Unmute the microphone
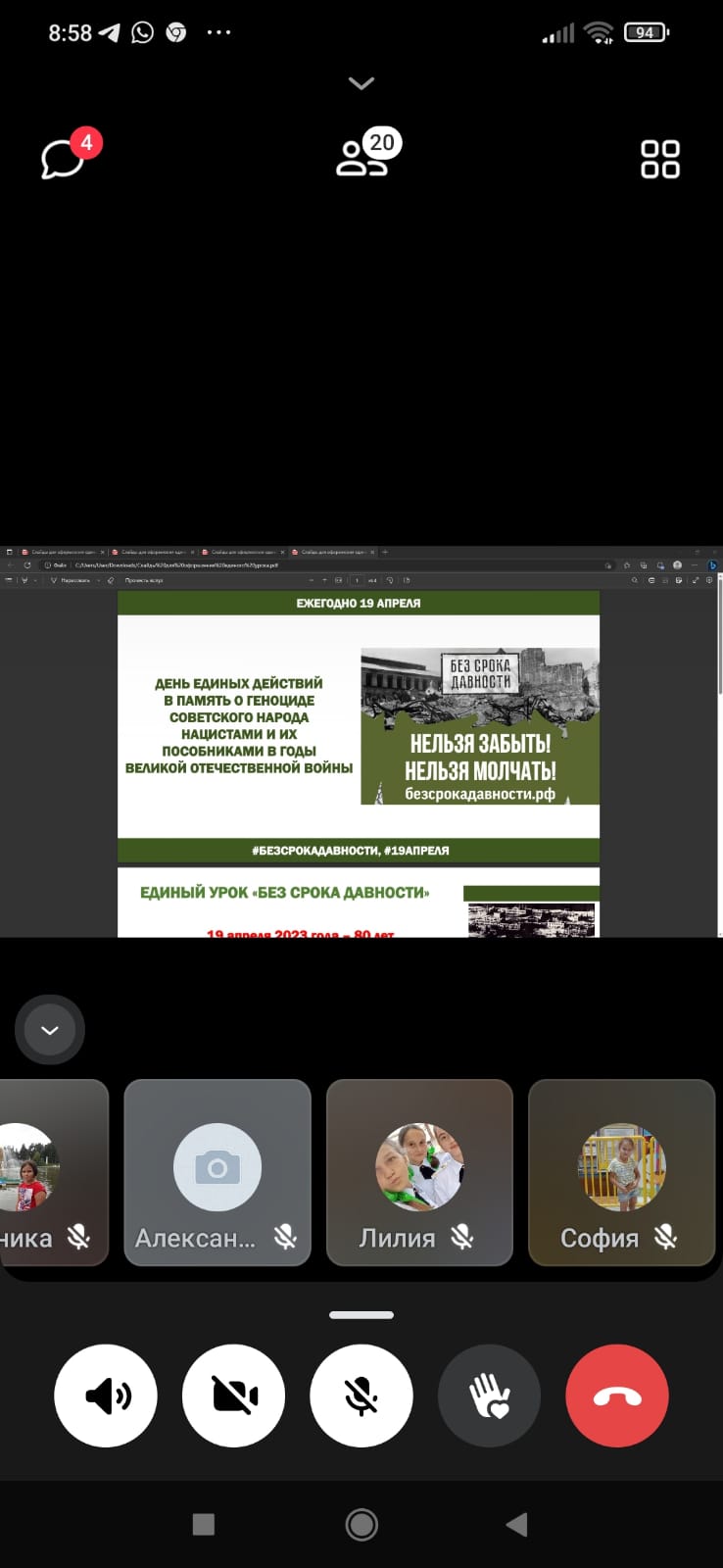Viewport: 723px width, 1568px height. coord(361,1396)
